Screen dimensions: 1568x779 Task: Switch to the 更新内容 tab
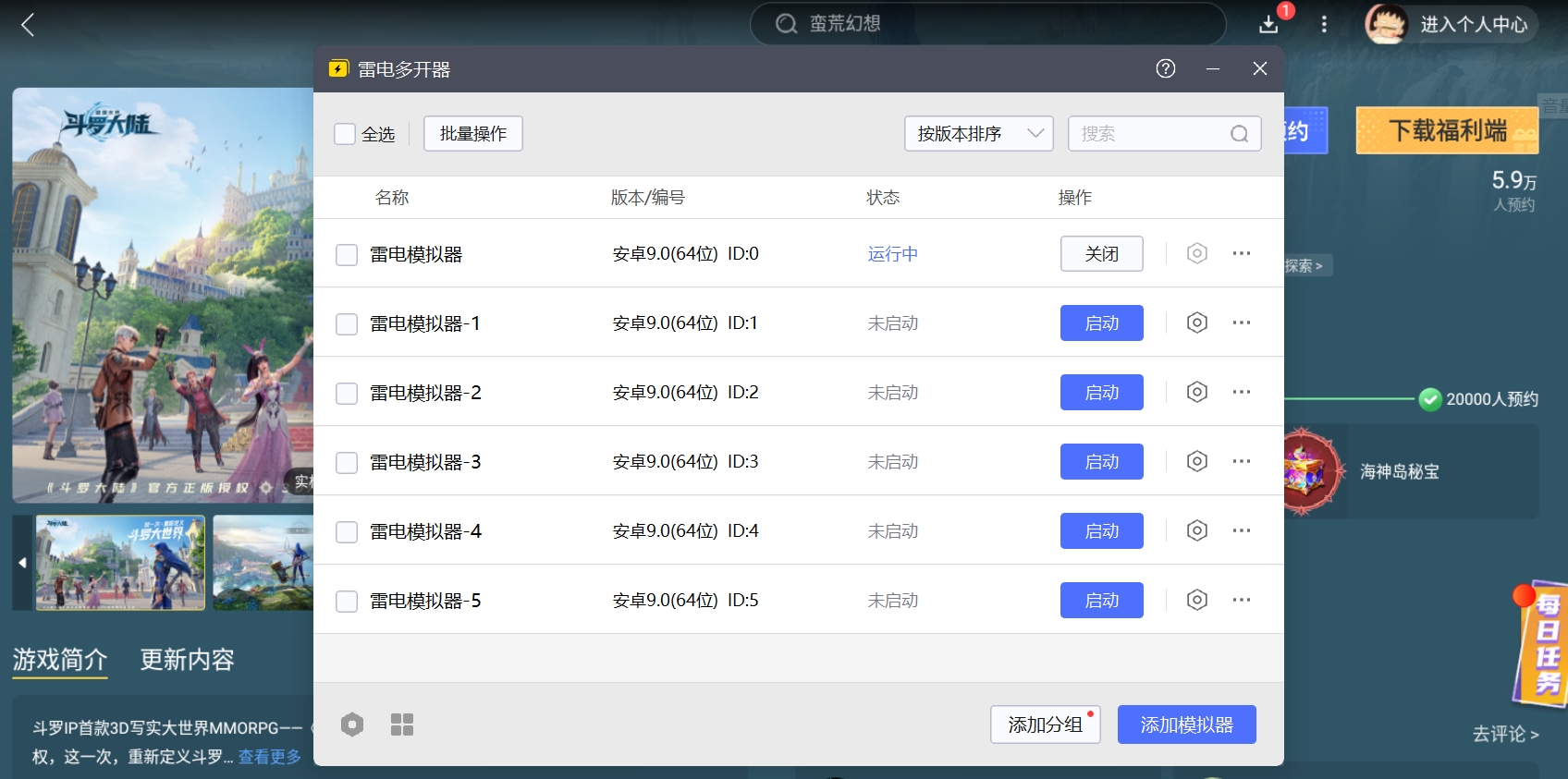(x=187, y=660)
